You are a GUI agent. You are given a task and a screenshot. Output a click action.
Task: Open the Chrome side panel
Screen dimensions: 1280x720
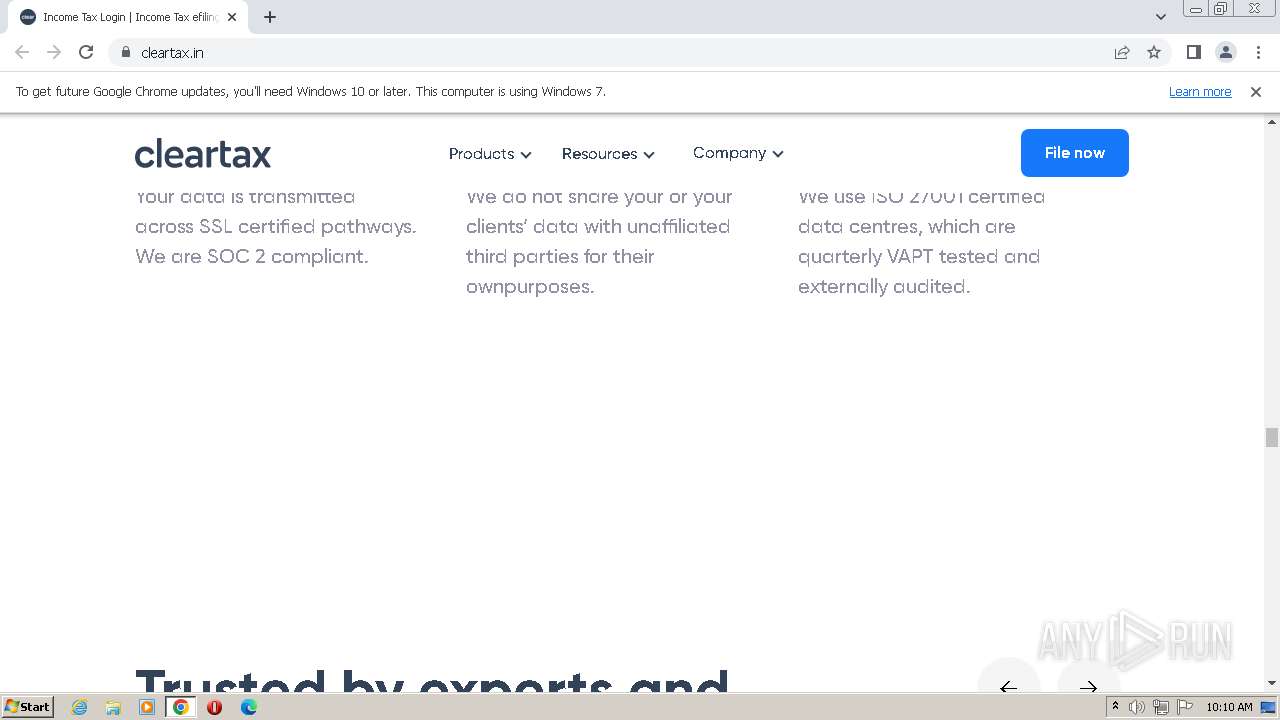[1194, 52]
